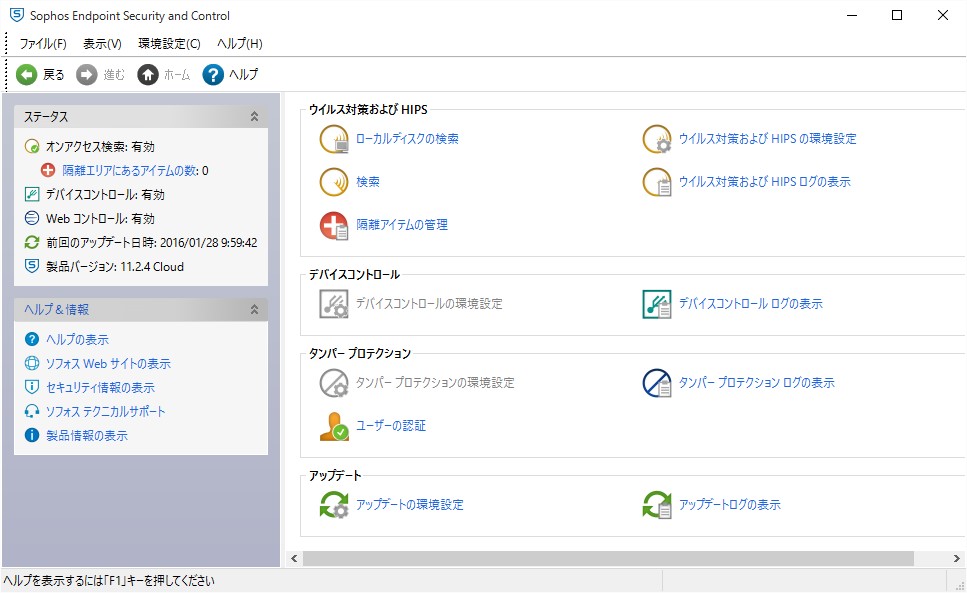Open the 隔離アイテムの管理 link

tap(401, 225)
